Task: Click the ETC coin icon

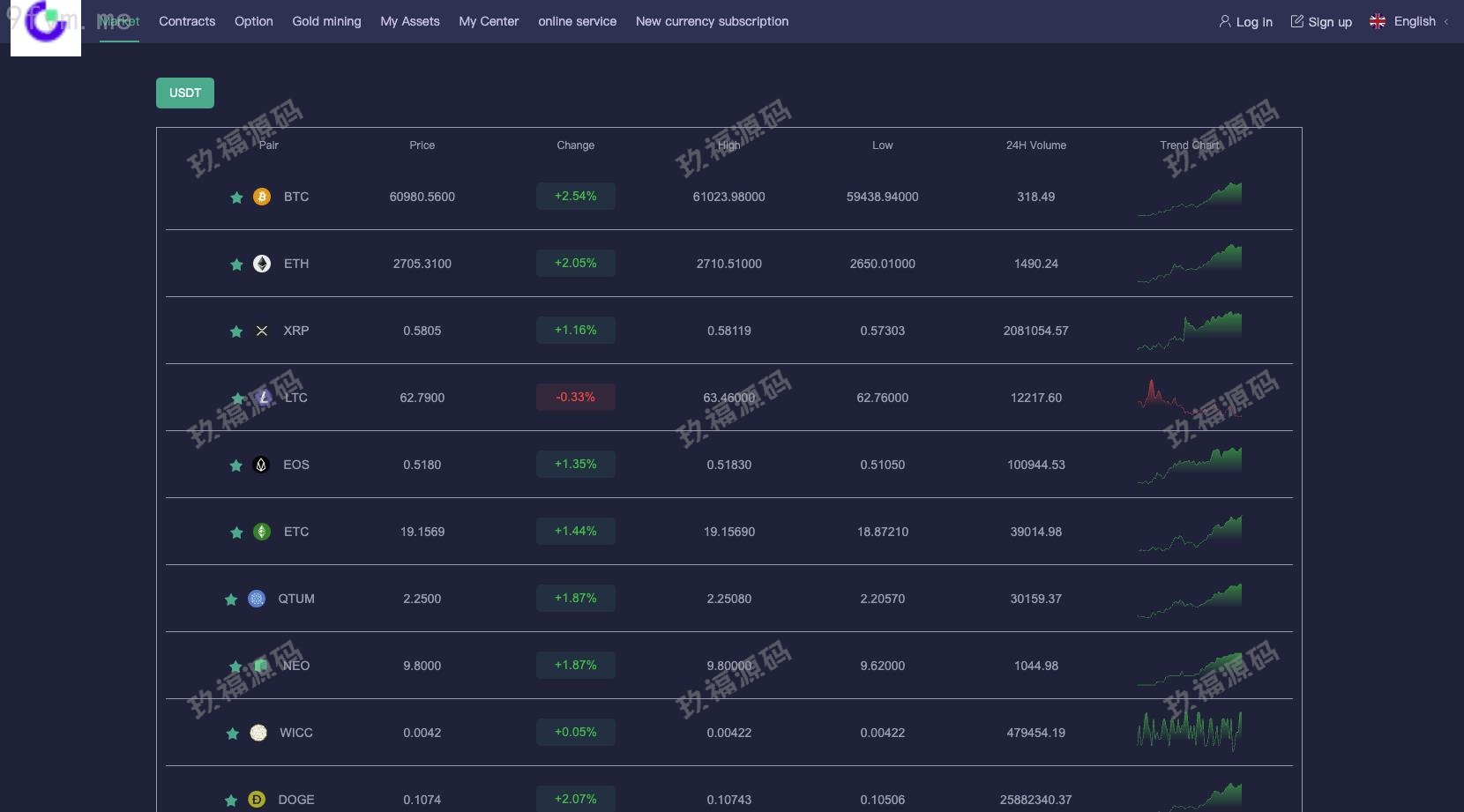Action: [262, 532]
